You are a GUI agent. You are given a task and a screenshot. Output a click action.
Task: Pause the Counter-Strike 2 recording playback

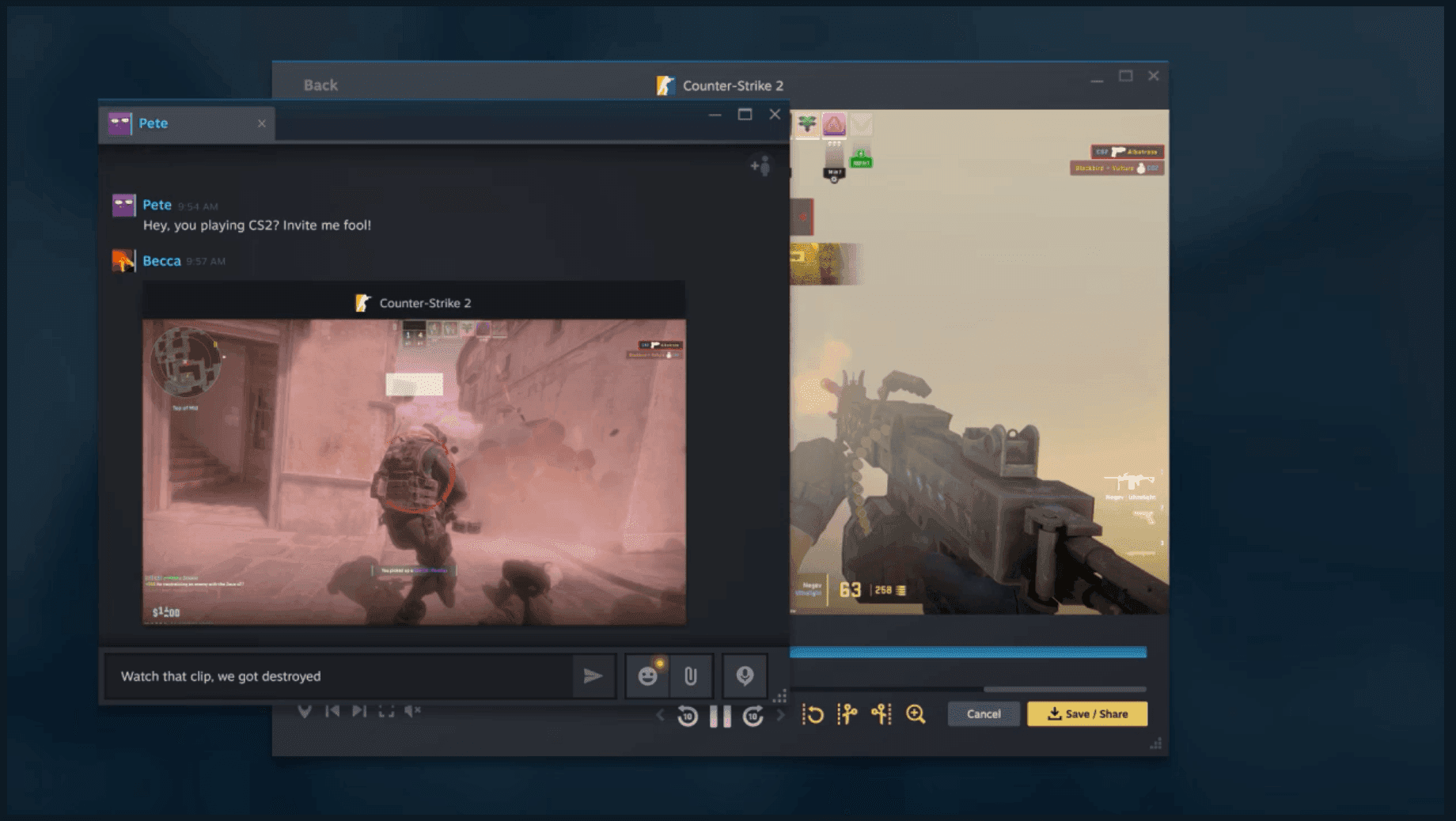click(x=720, y=717)
